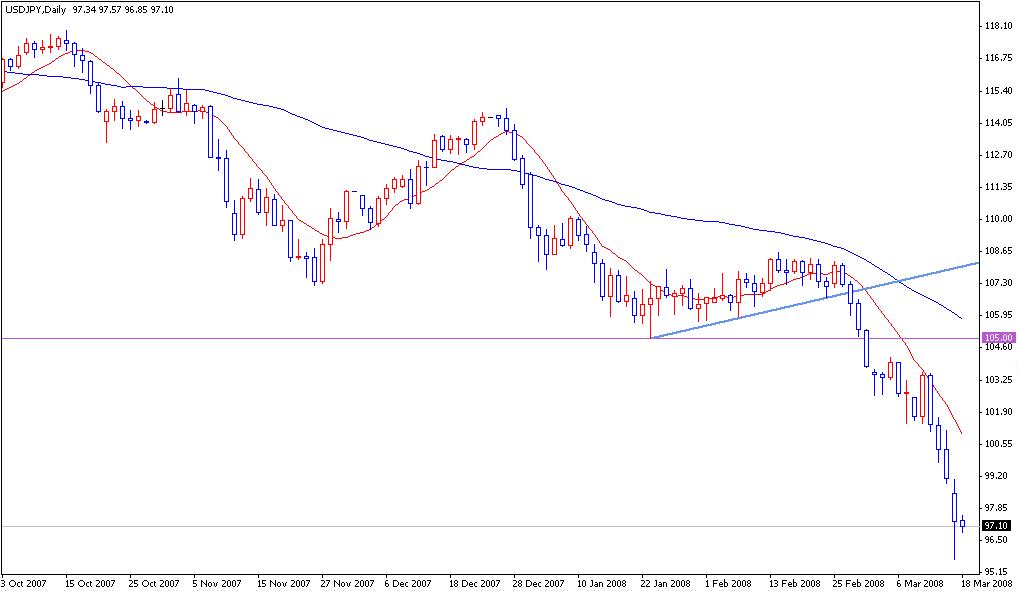Click the 6 Mar 2008 date label
Screen dimensions: 1018x591
click(x=921, y=583)
